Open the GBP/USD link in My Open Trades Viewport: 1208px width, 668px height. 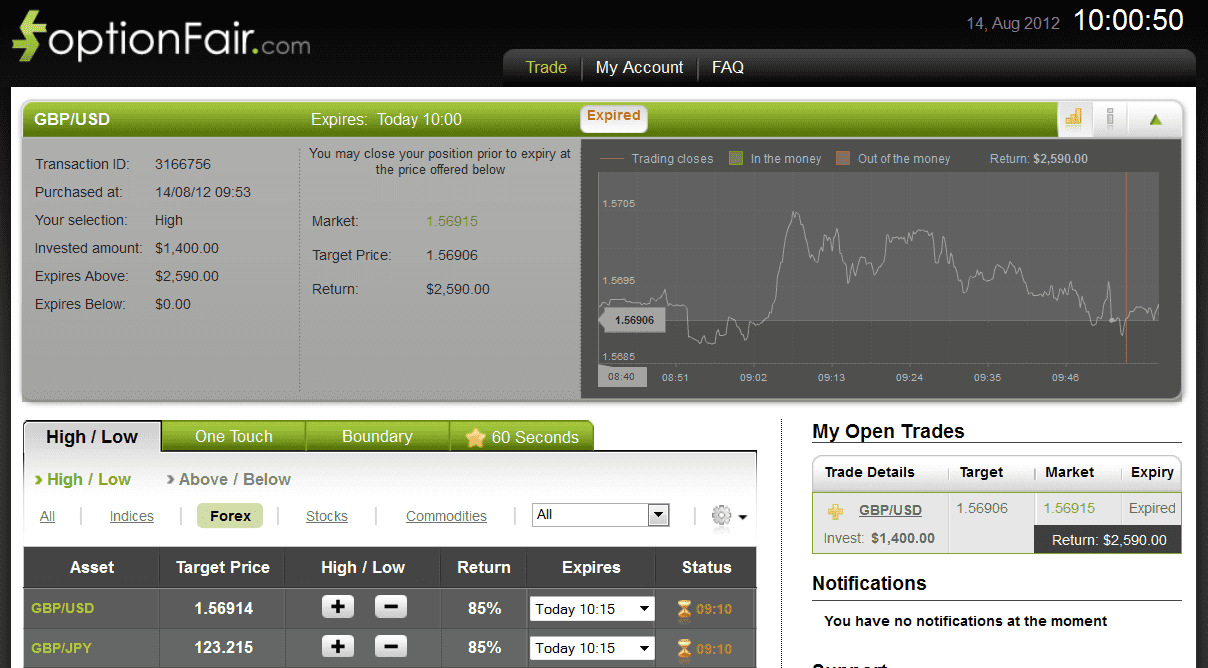click(890, 509)
